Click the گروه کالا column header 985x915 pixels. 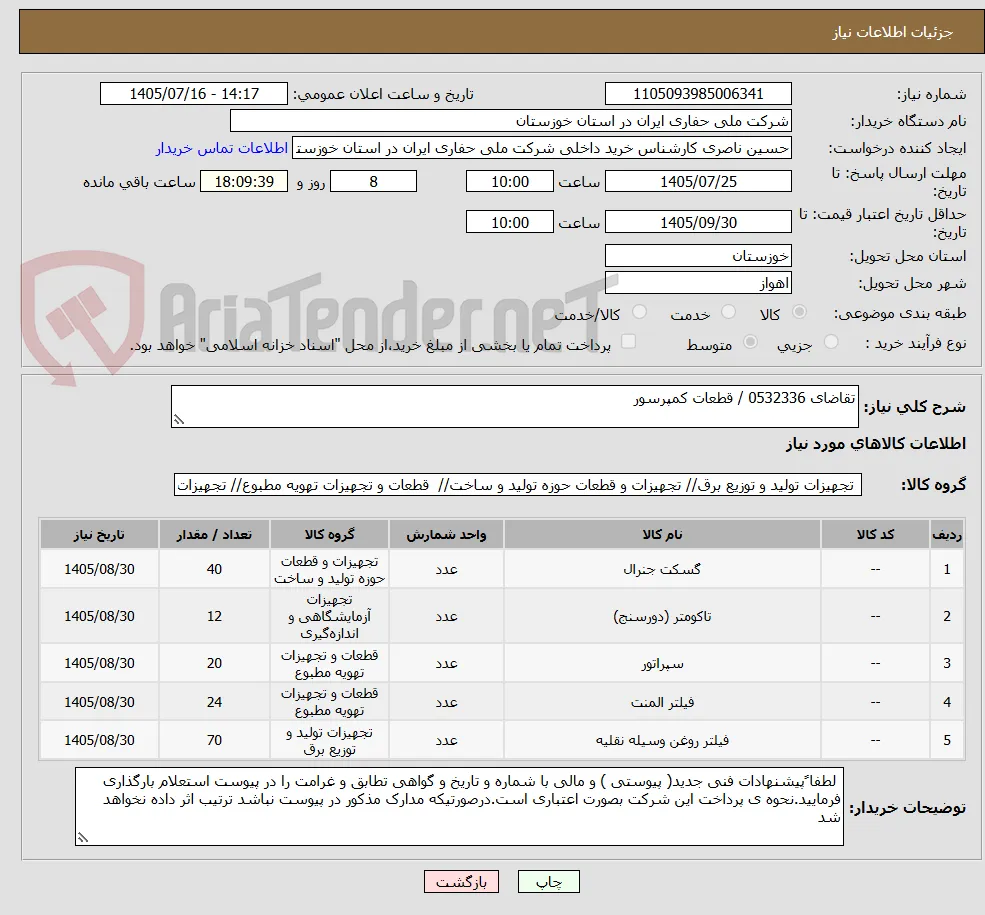(329, 534)
